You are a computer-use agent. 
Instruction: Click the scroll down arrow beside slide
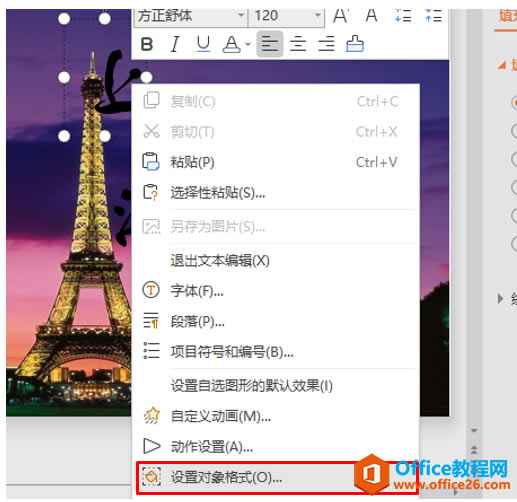coord(474,431)
